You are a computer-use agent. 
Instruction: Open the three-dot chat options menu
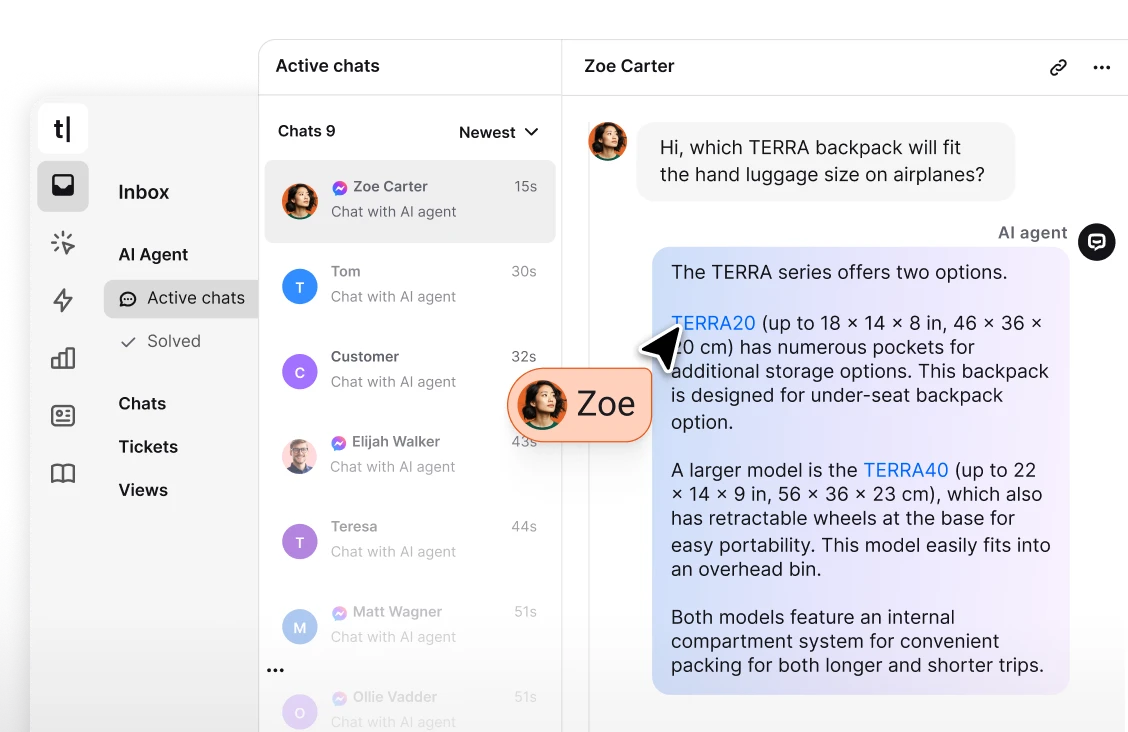click(x=1102, y=67)
